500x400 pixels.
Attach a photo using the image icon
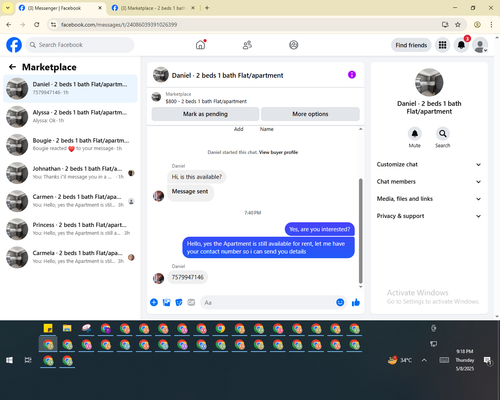[166, 302]
